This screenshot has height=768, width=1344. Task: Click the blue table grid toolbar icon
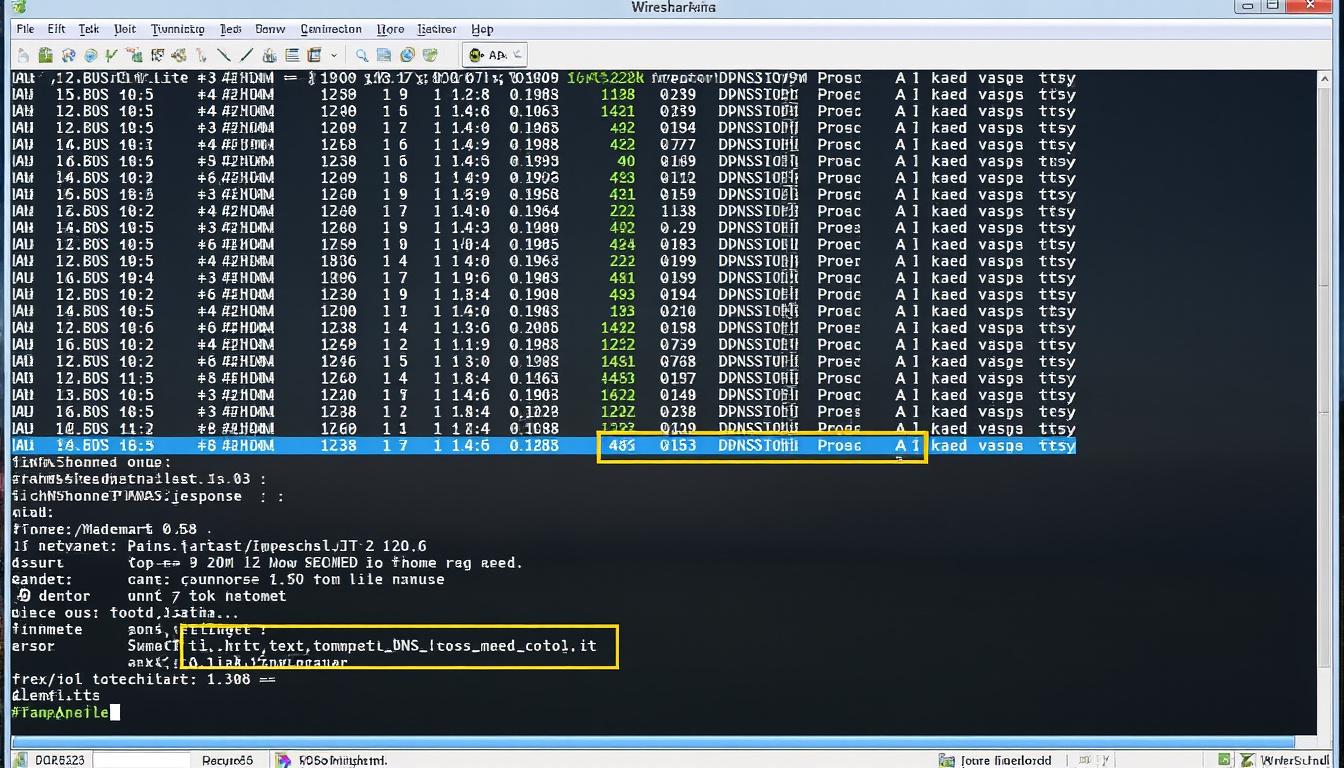(314, 55)
